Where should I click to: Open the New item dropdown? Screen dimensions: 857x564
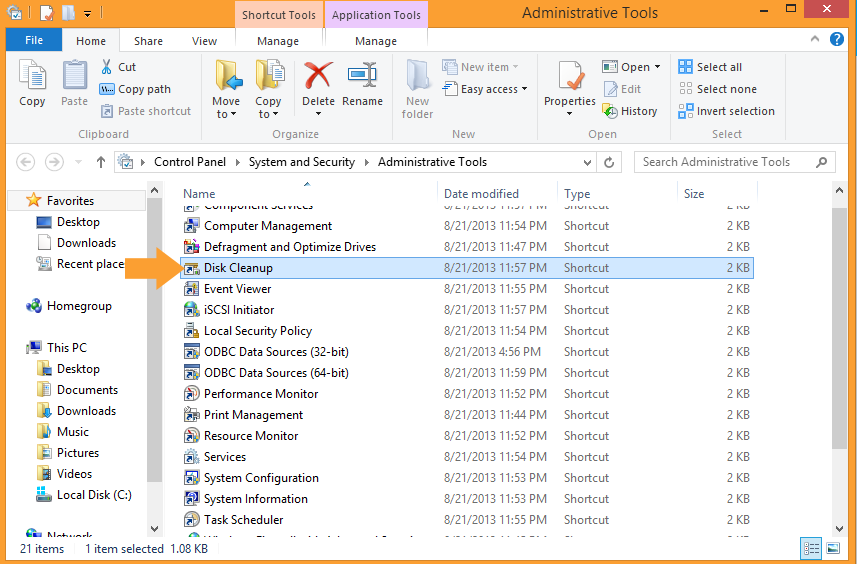point(480,67)
